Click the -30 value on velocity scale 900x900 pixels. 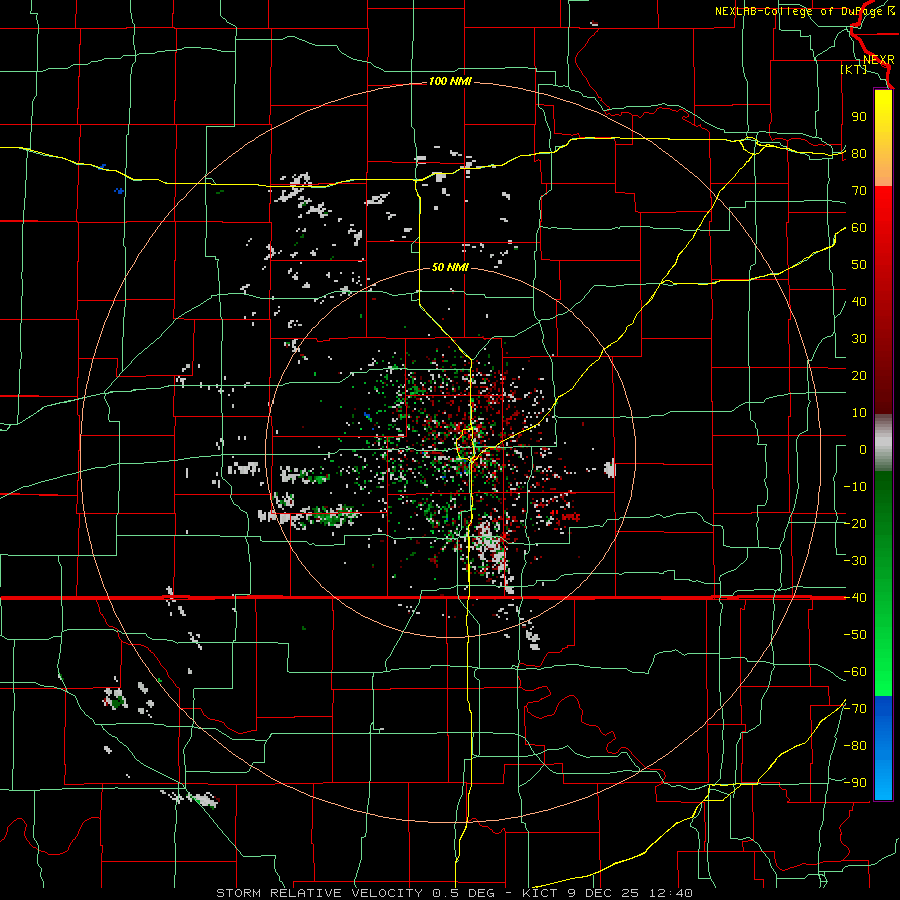point(855,561)
